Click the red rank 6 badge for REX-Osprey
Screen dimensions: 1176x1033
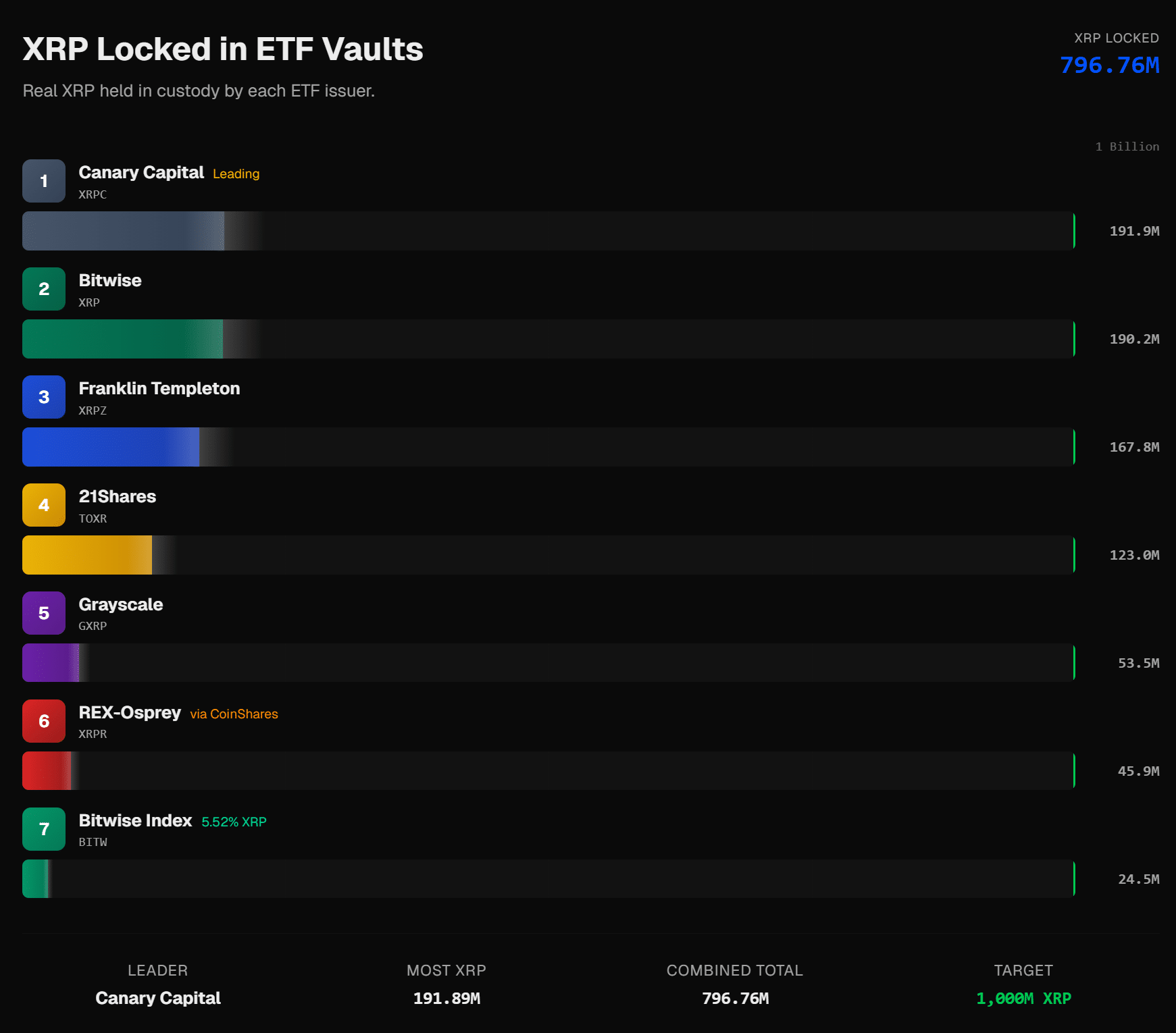coord(44,721)
